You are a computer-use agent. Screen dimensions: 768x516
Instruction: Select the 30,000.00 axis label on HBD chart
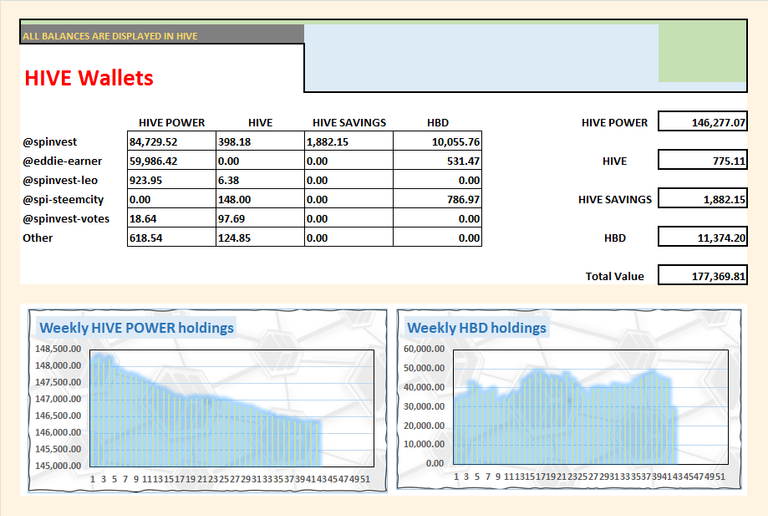click(424, 406)
